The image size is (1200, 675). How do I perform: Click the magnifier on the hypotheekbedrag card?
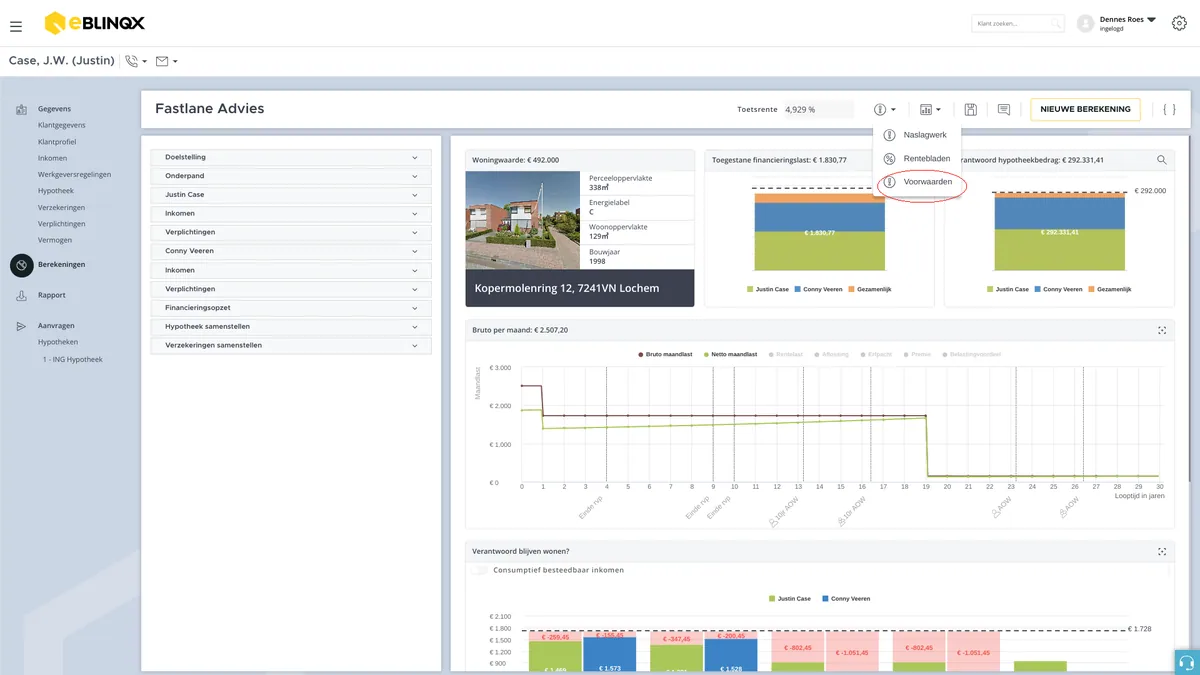coord(1161,160)
